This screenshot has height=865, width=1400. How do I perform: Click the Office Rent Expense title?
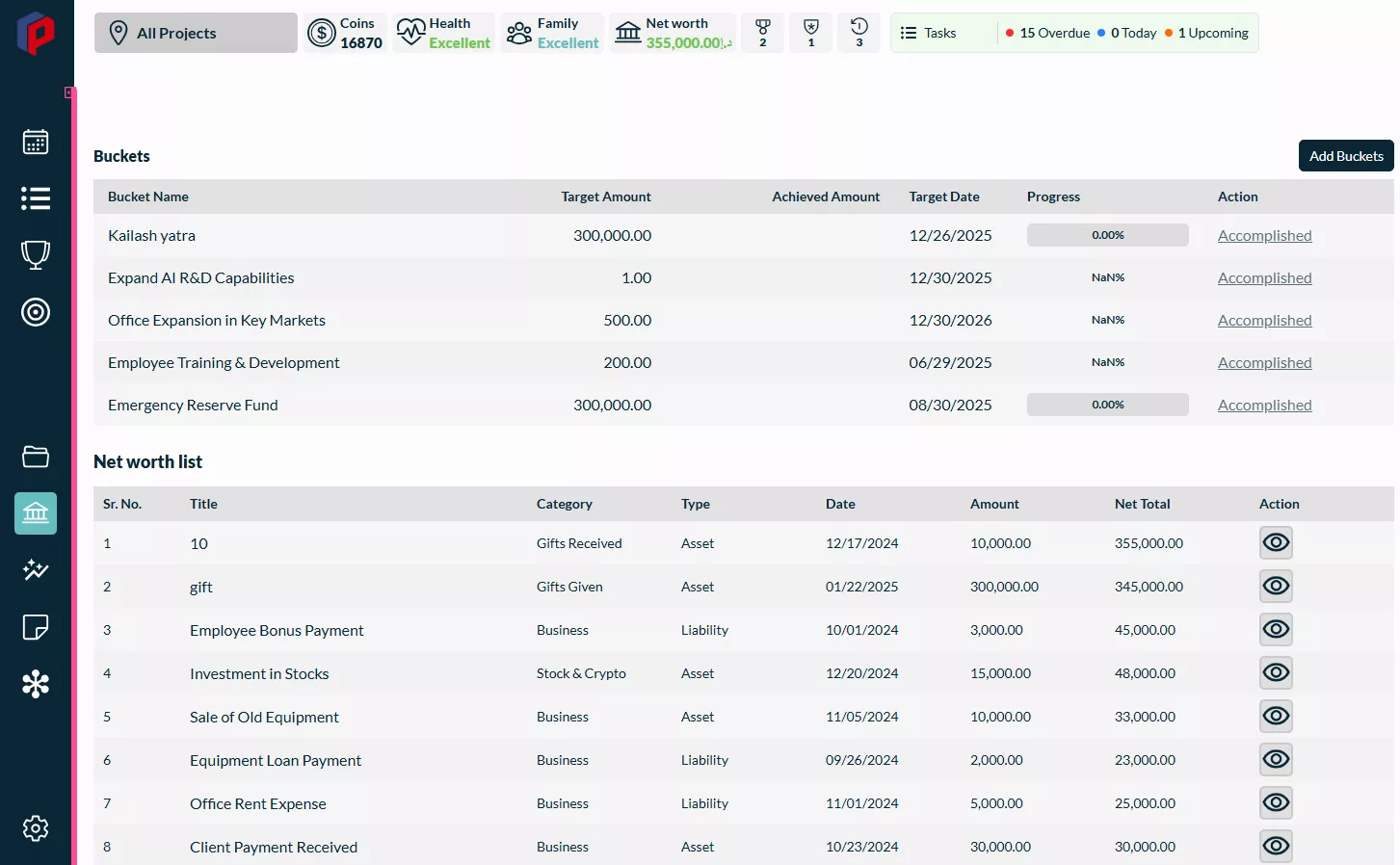pos(258,803)
